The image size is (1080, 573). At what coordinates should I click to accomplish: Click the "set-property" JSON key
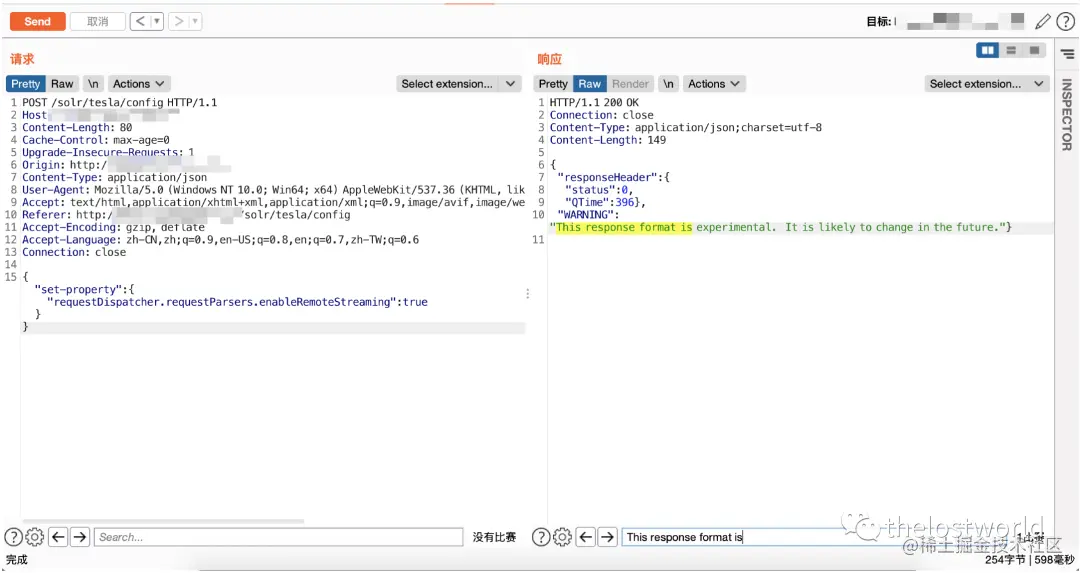click(x=81, y=290)
